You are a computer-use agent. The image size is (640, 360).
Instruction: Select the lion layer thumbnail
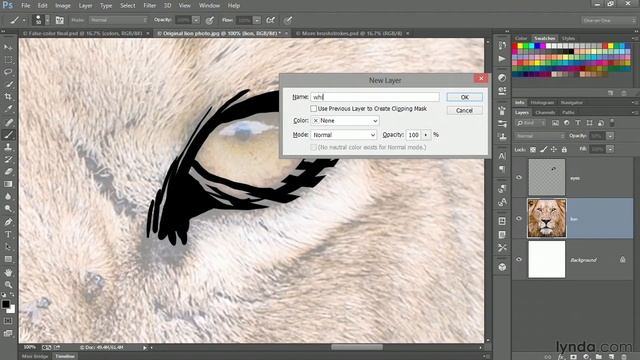pos(547,218)
